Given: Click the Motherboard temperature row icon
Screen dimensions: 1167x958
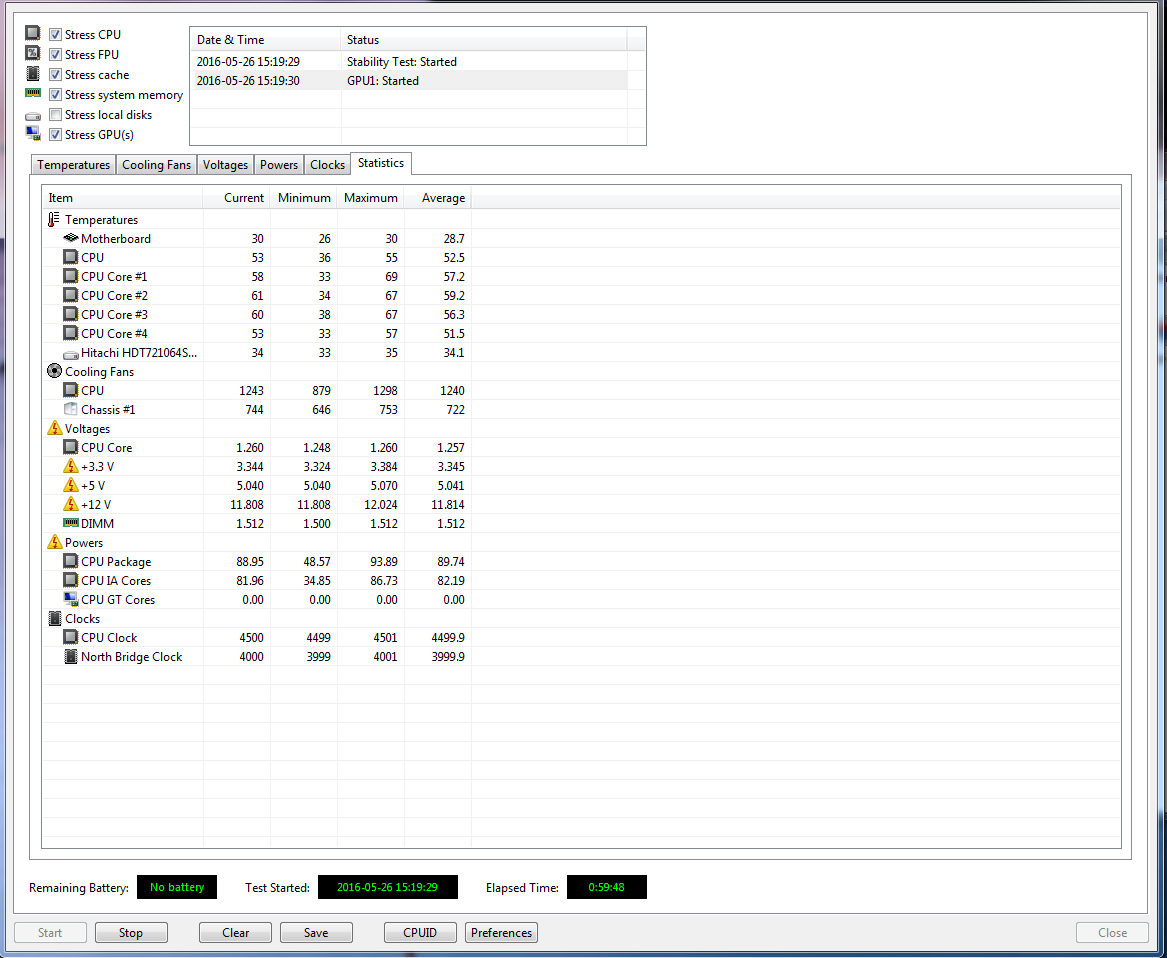Looking at the screenshot, I should (71, 239).
